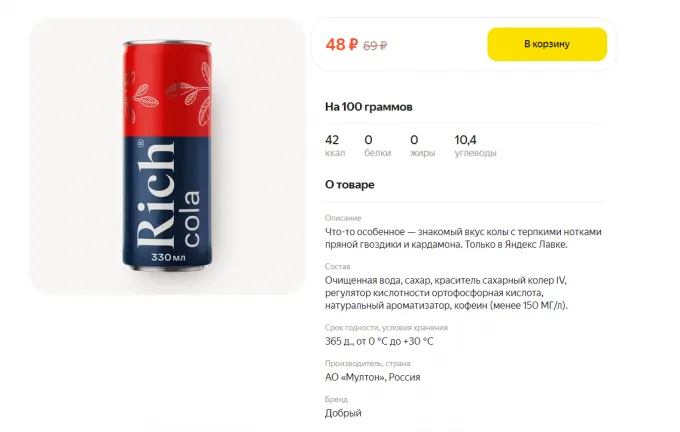Add the cola to cart with В корзину
Image resolution: width=680 pixels, height=432 pixels.
(547, 44)
